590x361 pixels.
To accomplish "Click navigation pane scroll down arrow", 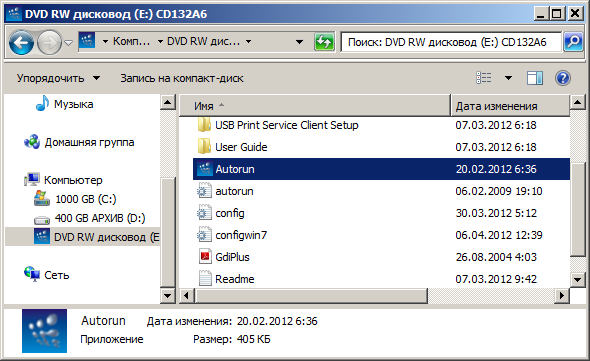I will click(167, 296).
